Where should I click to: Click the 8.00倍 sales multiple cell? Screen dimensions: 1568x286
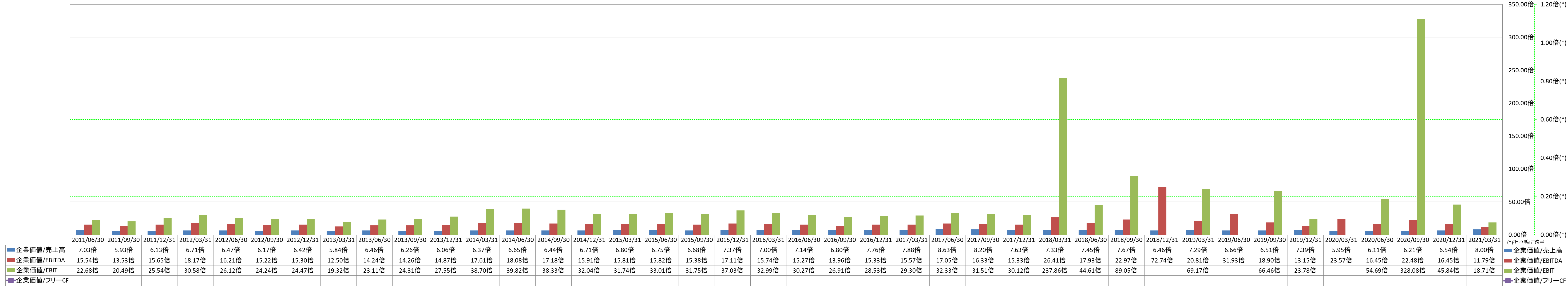click(x=1484, y=250)
